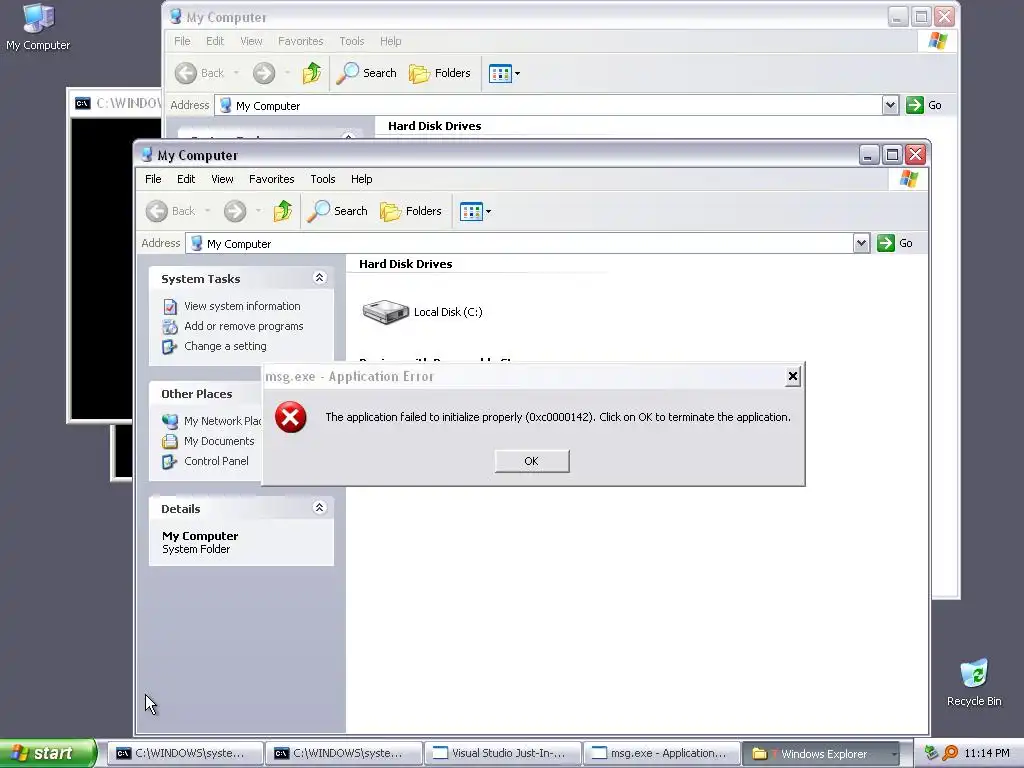Viewport: 1024px width, 768px height.
Task: Switch to msg.exe - Application taskbar button
Action: (660, 754)
